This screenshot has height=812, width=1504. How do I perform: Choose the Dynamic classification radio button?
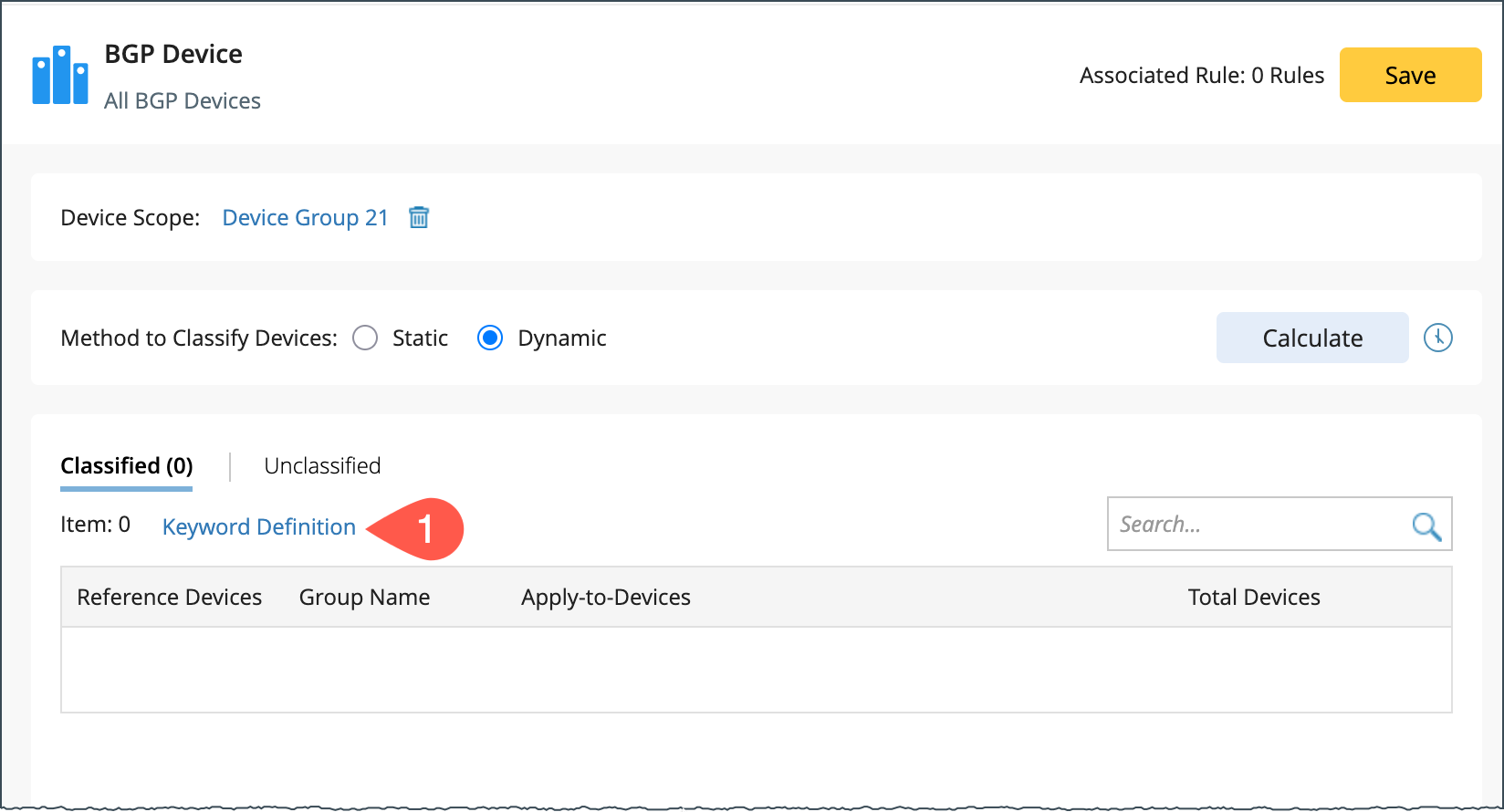pos(490,338)
